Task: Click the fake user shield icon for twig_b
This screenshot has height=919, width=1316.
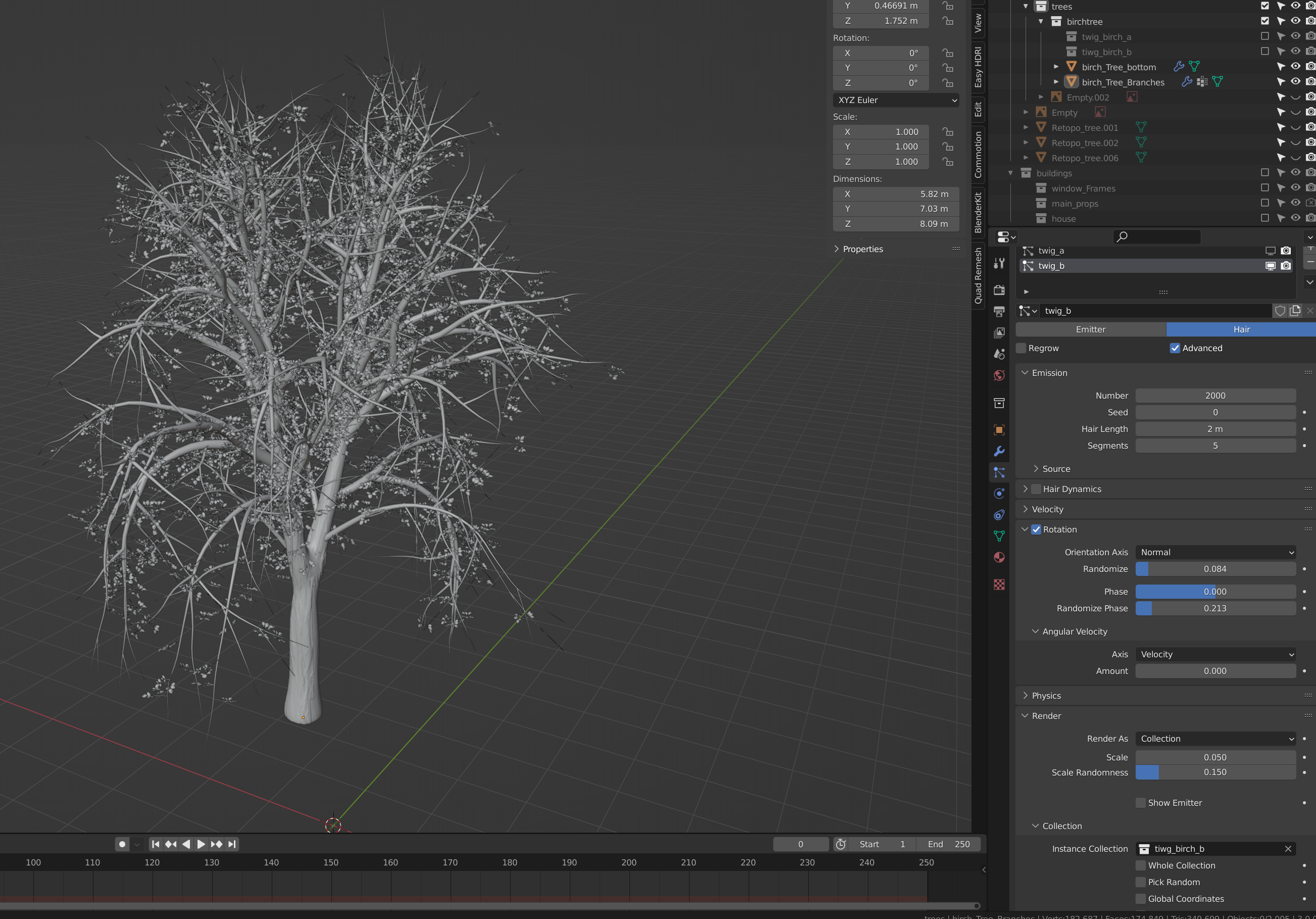Action: [1279, 311]
